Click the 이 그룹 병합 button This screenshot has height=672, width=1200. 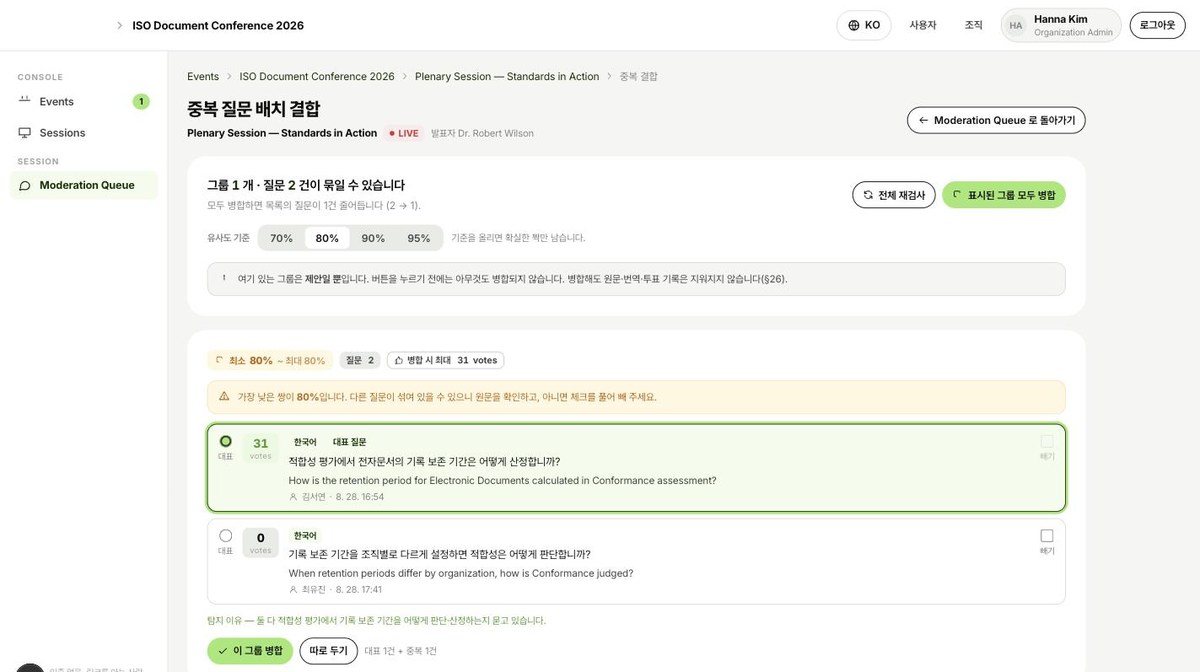tap(250, 651)
